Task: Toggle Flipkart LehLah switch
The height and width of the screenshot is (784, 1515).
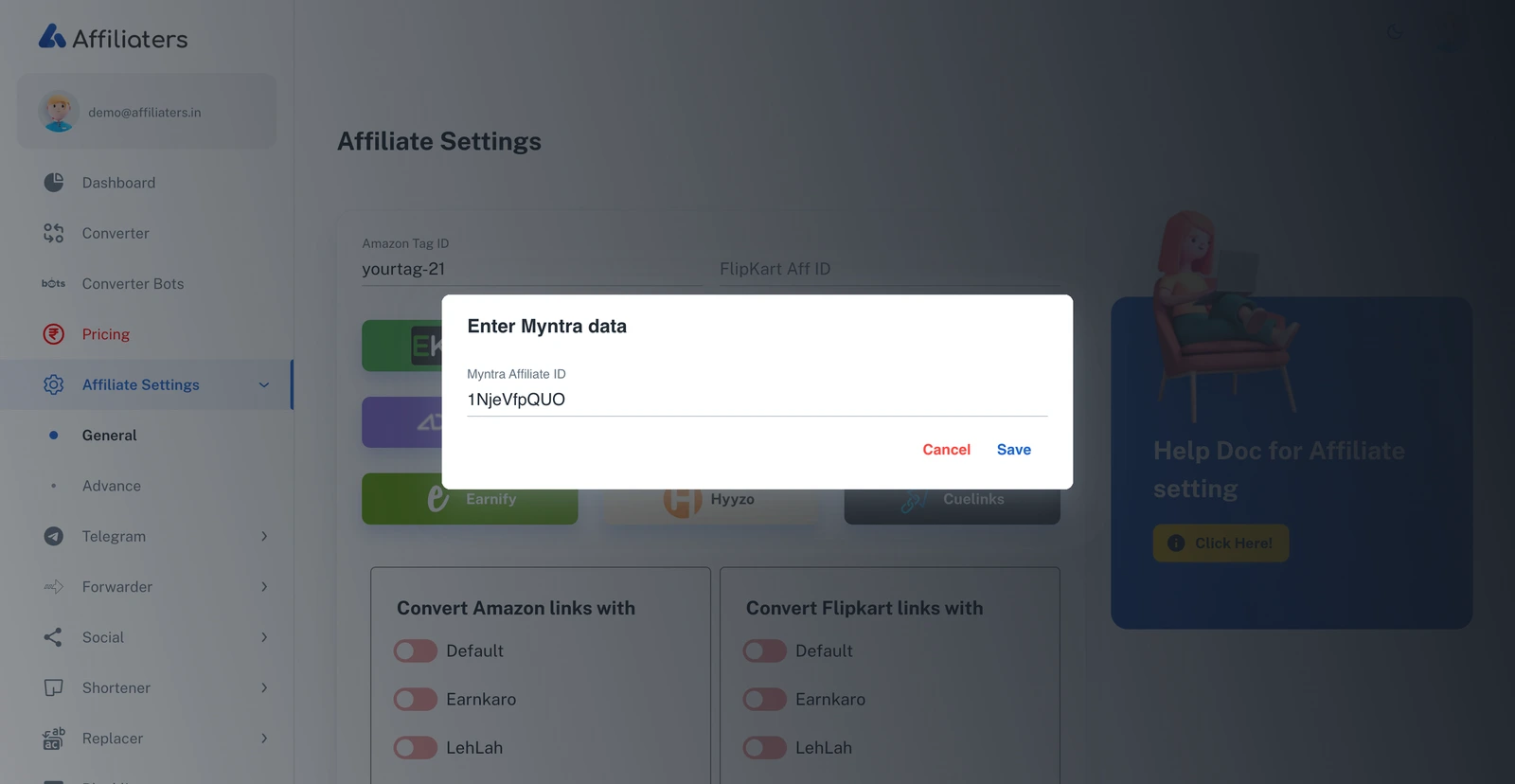Action: click(x=765, y=747)
